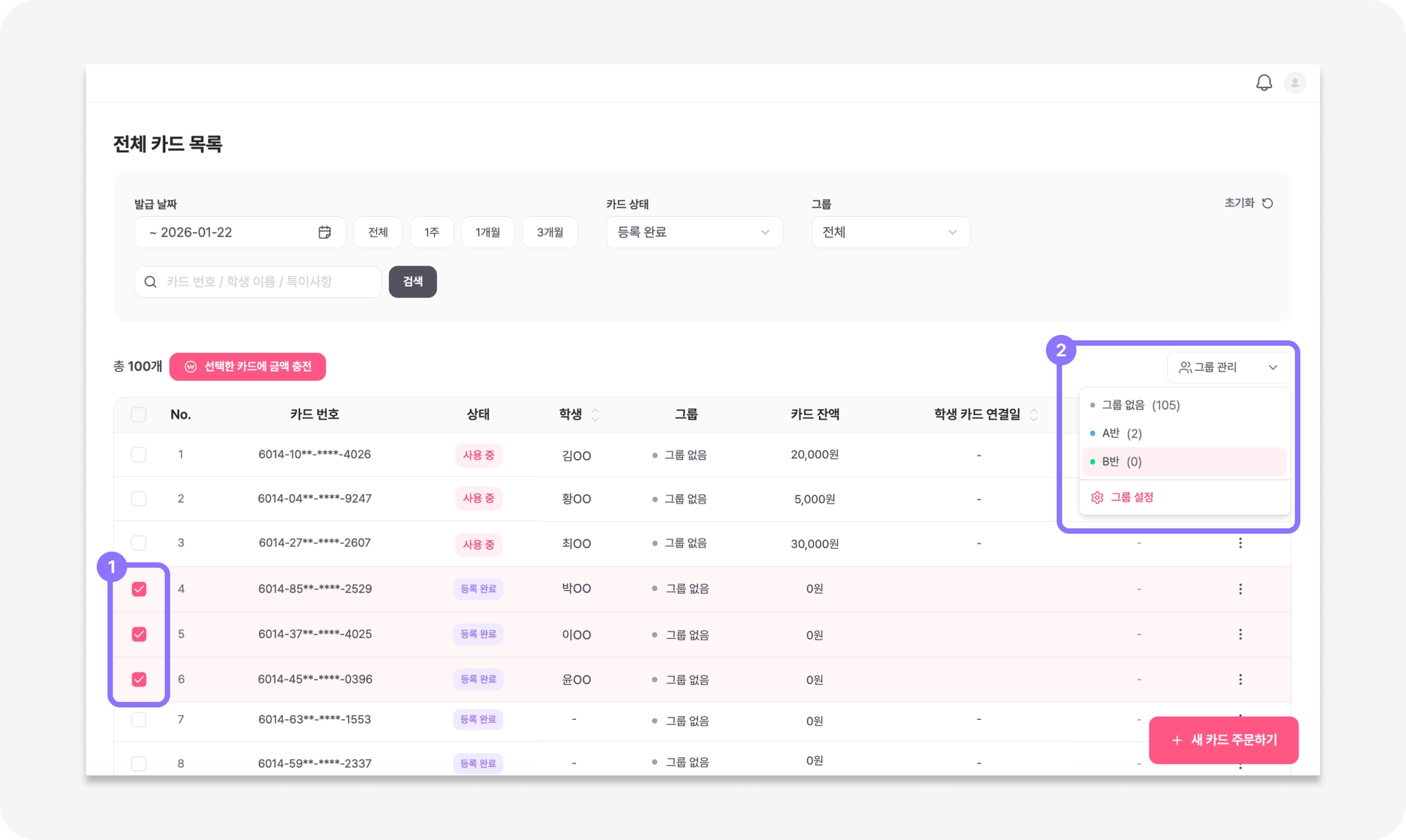Screen dimensions: 1406x840
Task: Open three-dot menu for card row 4
Action: [1240, 589]
